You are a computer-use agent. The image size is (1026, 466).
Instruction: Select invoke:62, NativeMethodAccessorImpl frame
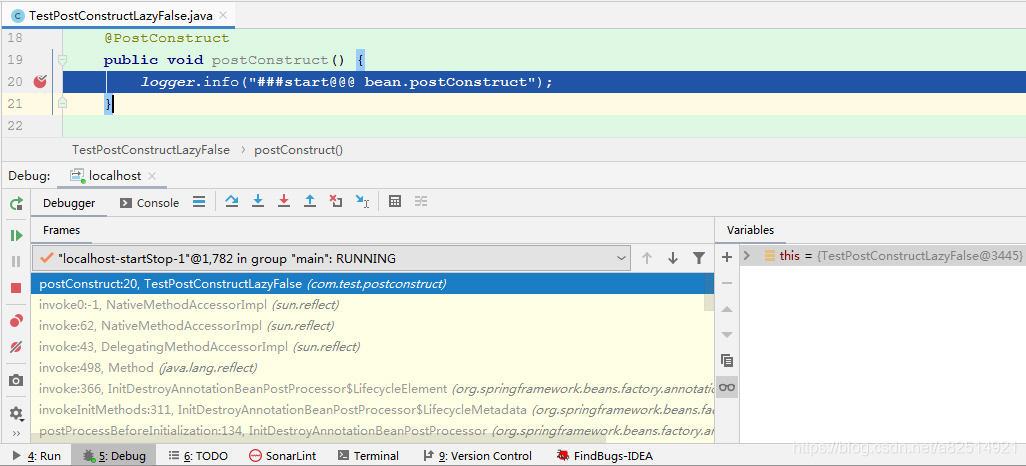373,326
